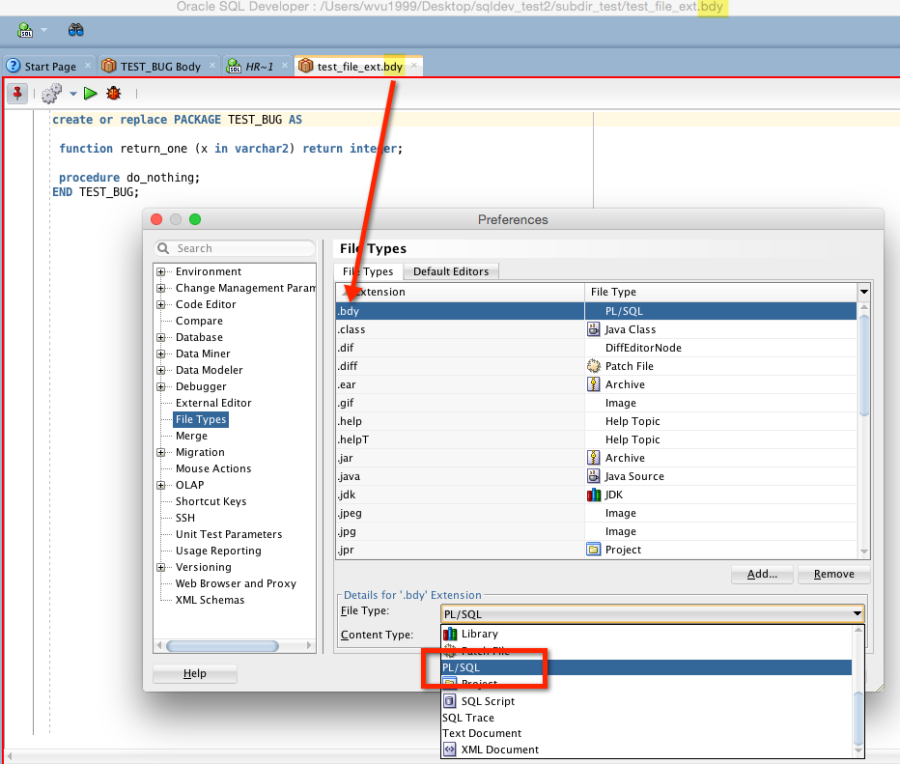Click the SQL worksheet icon in main toolbar

click(x=24, y=30)
